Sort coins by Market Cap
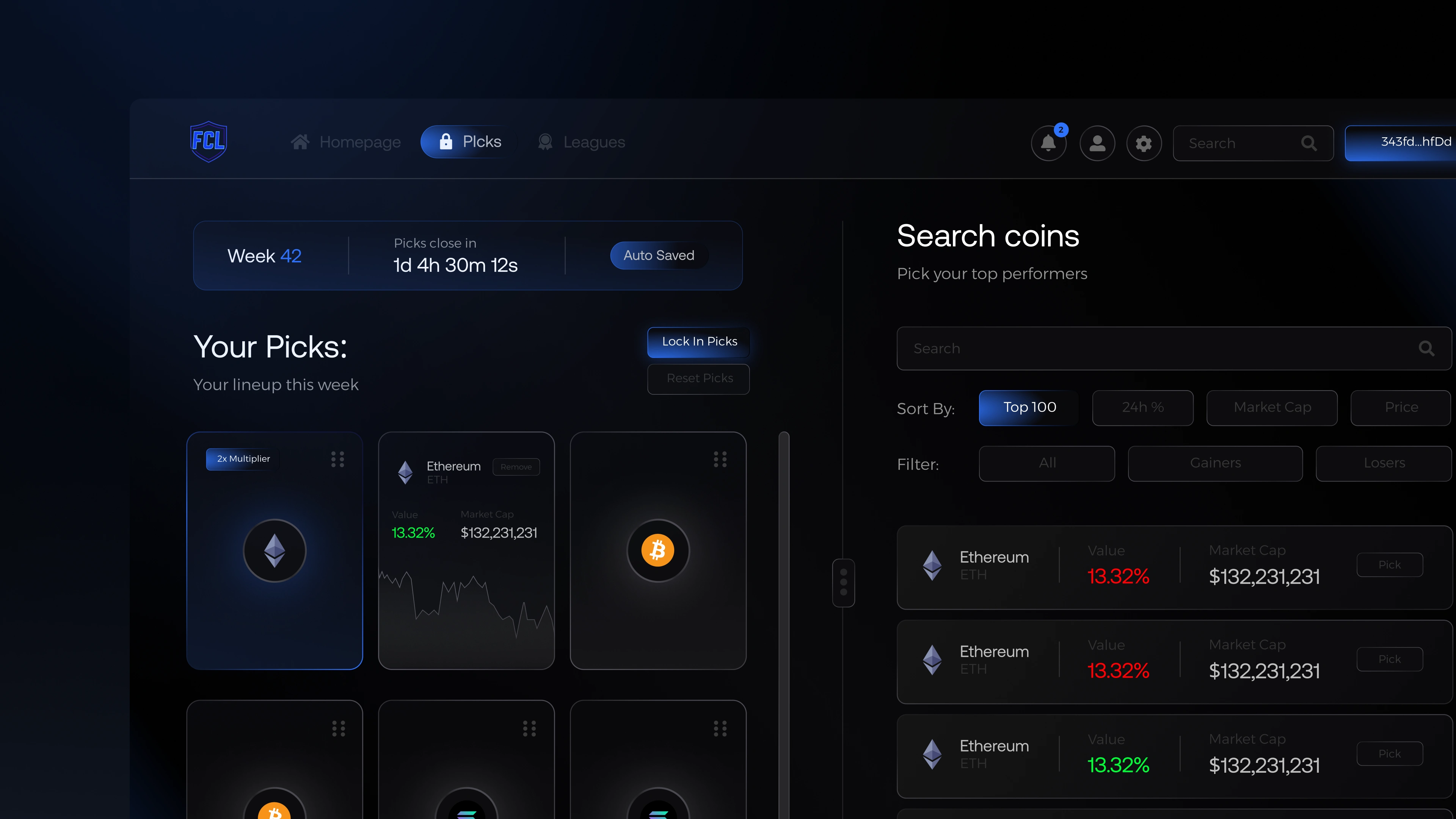The width and height of the screenshot is (1456, 819). [x=1272, y=408]
